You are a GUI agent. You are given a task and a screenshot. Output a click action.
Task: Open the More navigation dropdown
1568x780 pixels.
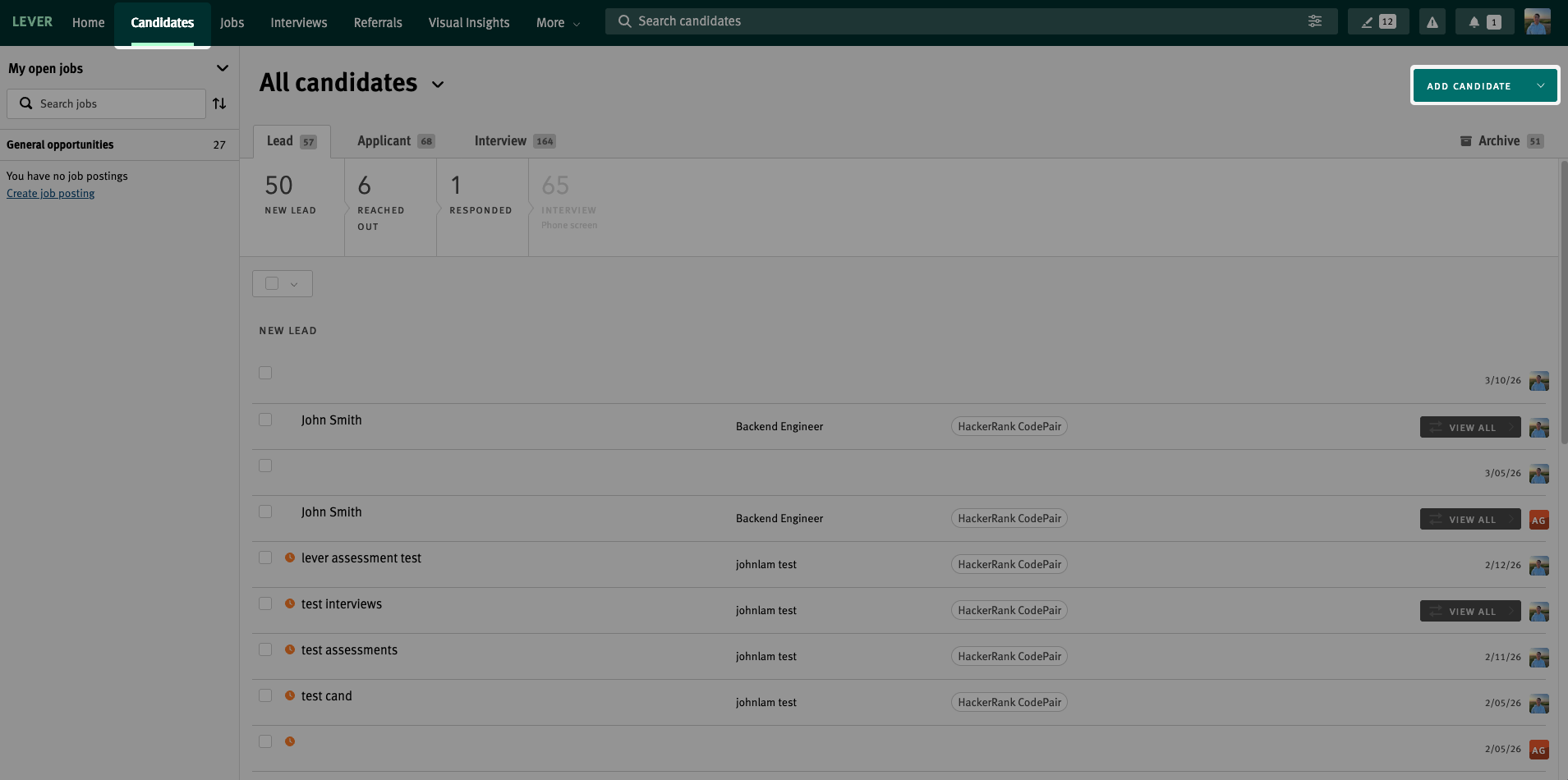(x=558, y=23)
